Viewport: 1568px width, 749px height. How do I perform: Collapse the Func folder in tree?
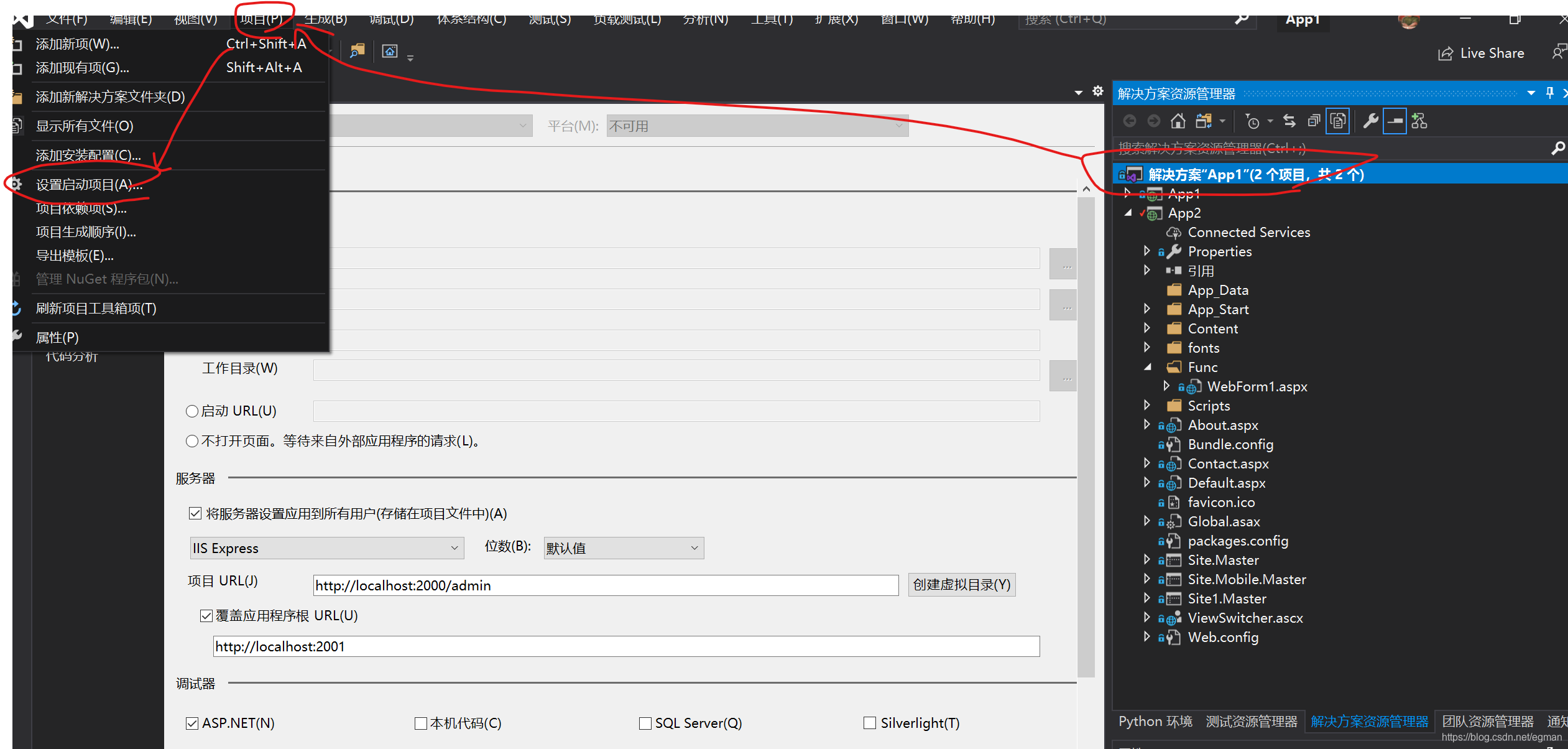point(1147,367)
